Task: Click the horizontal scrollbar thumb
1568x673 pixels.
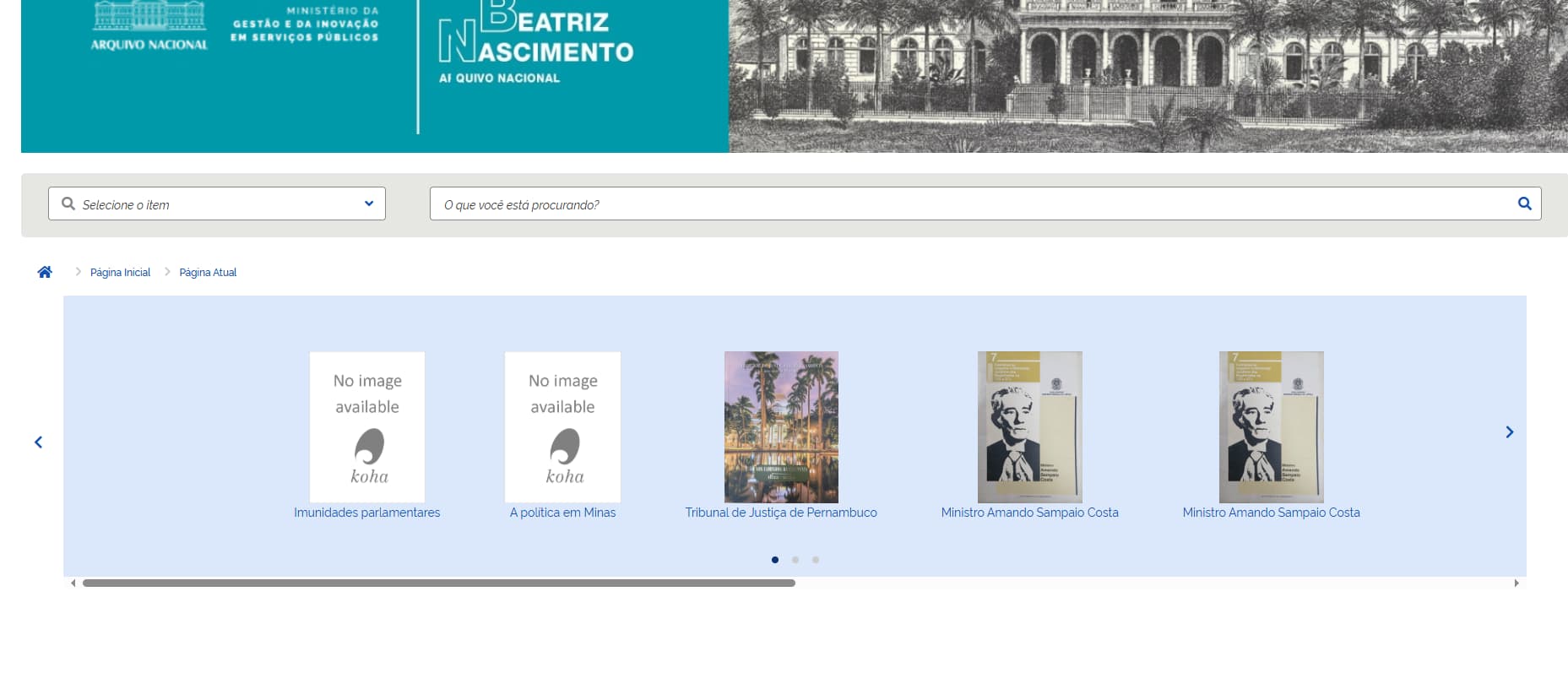Action: point(438,583)
